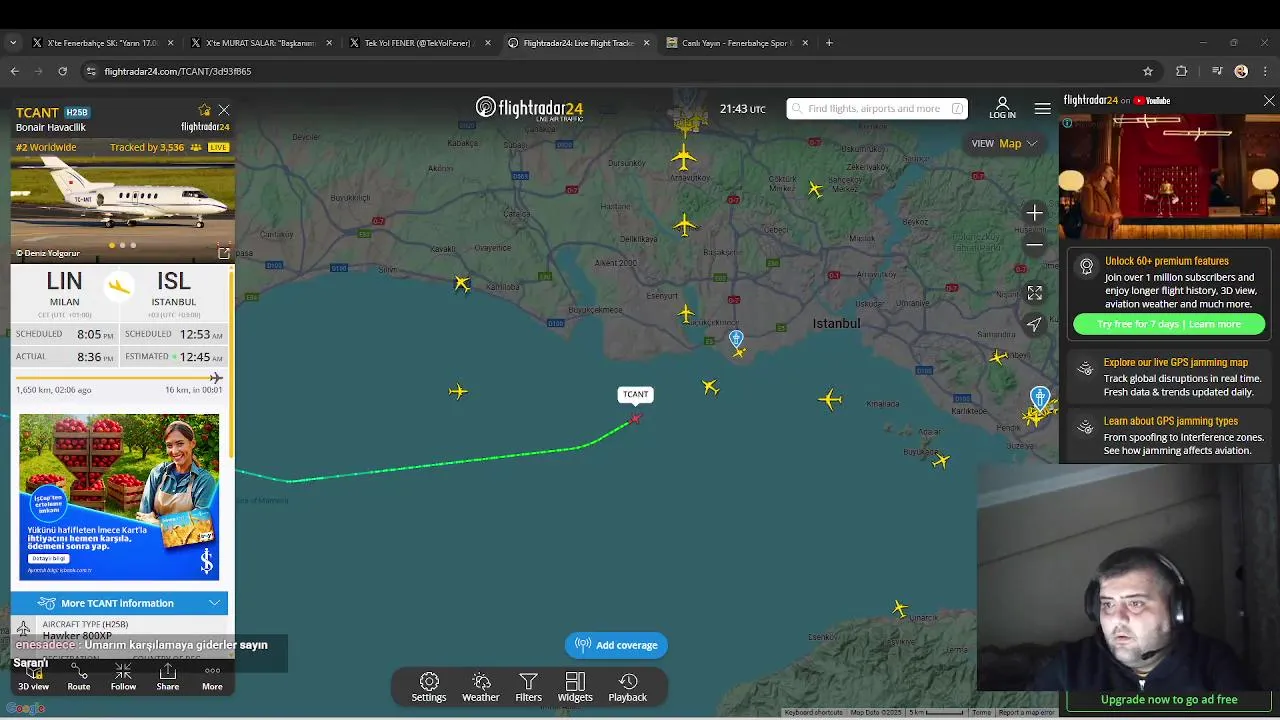Click the flight progress bar
This screenshot has height=720, width=1280.
click(x=119, y=378)
